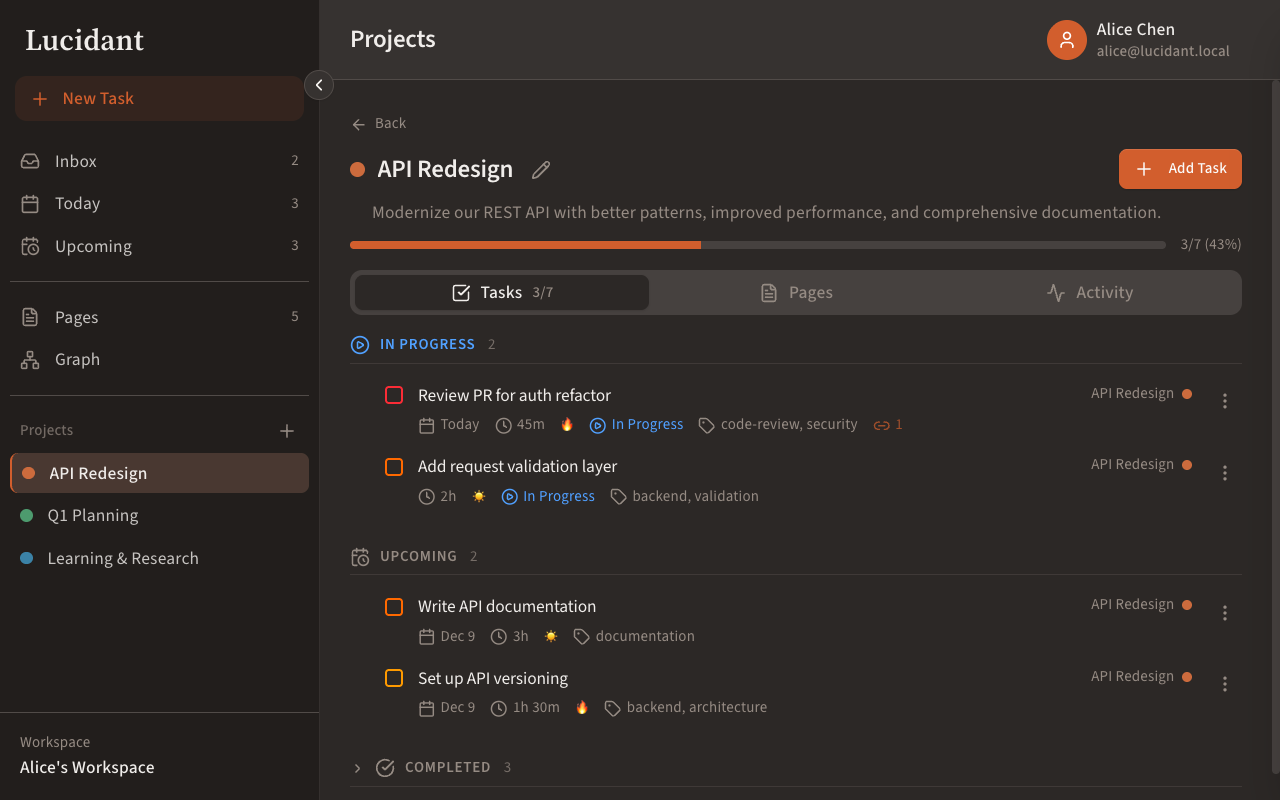Click the project progress bar showing 43%
Screen dimensions: 1280x800
pyautogui.click(x=757, y=244)
